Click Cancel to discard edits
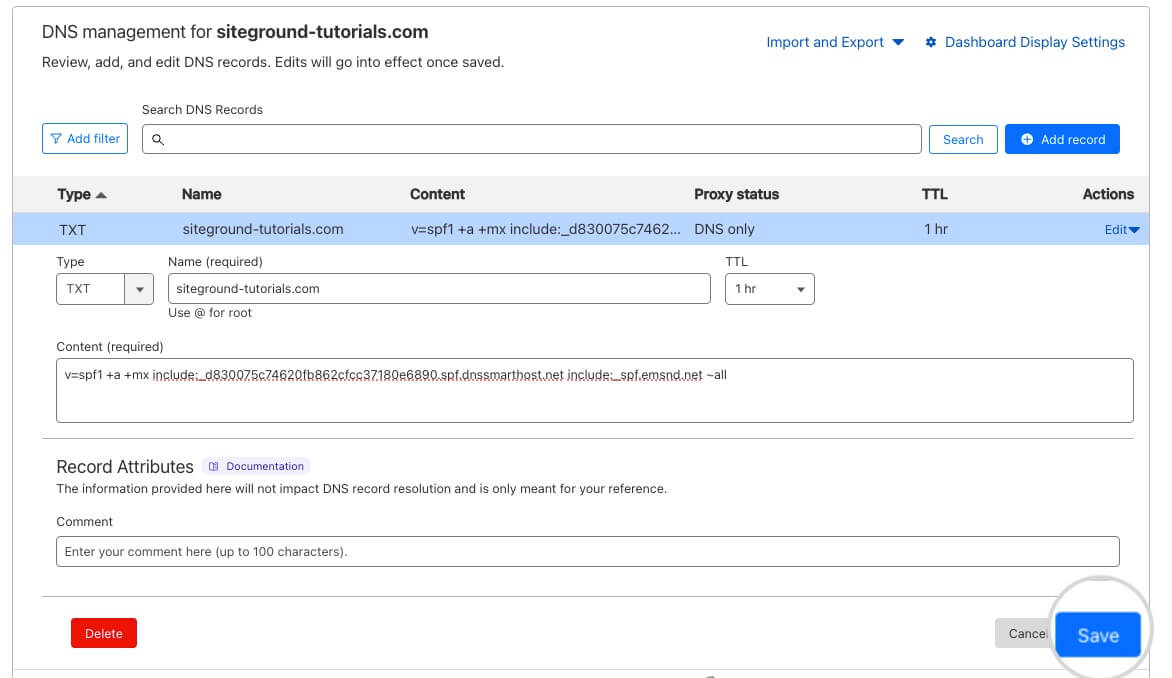The height and width of the screenshot is (678, 1172). [1024, 634]
